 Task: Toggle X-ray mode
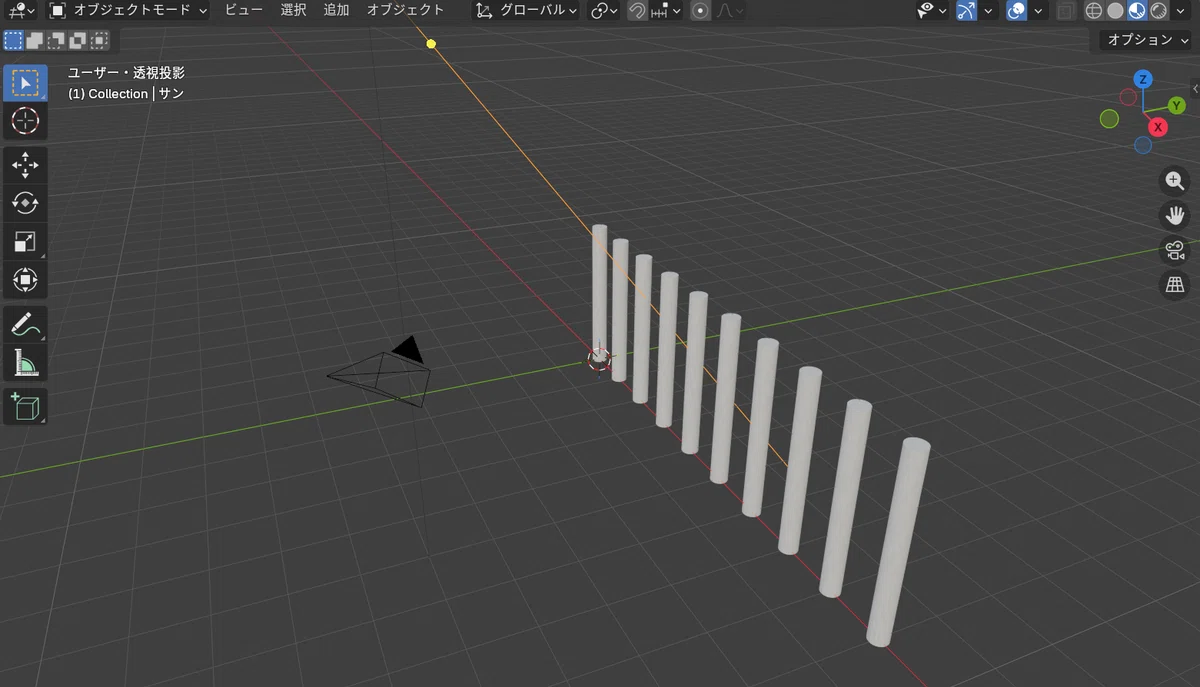tap(1066, 10)
